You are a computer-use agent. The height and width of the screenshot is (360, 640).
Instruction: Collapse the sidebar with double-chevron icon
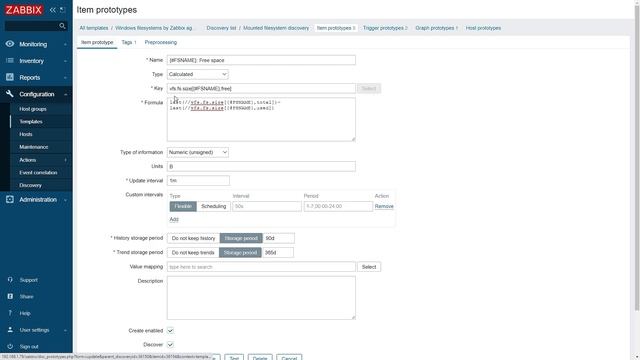point(53,10)
